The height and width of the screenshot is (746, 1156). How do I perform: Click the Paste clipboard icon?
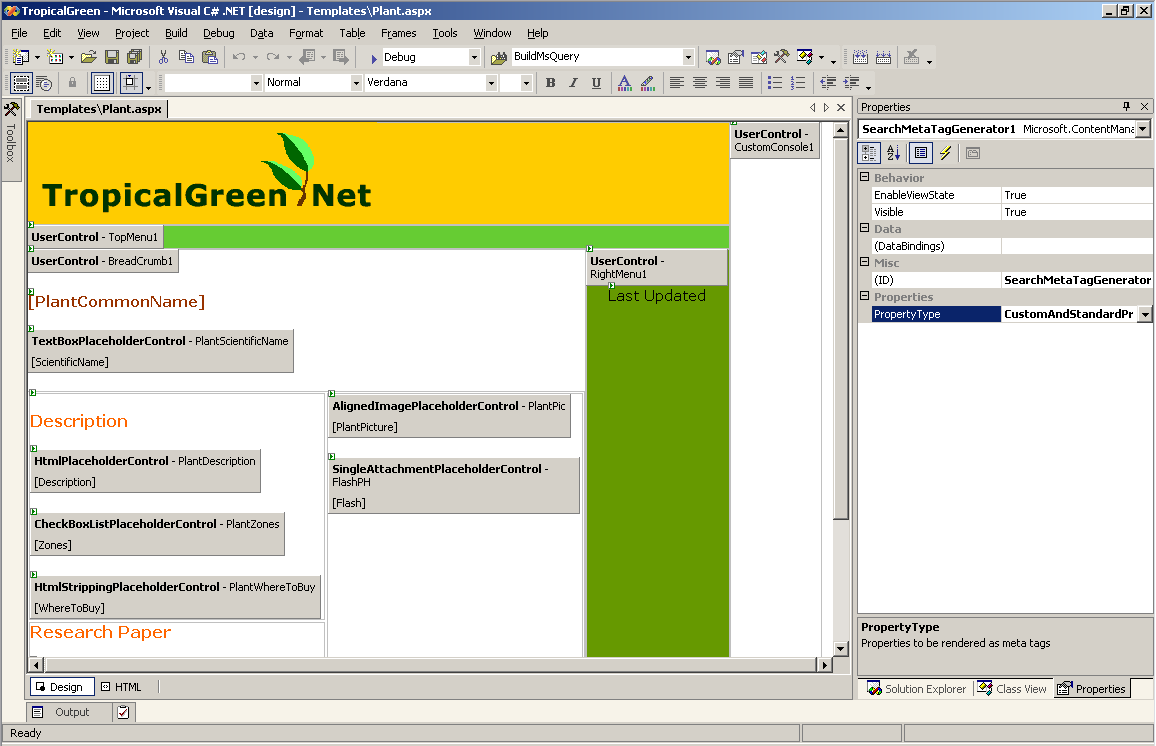pyautogui.click(x=210, y=57)
